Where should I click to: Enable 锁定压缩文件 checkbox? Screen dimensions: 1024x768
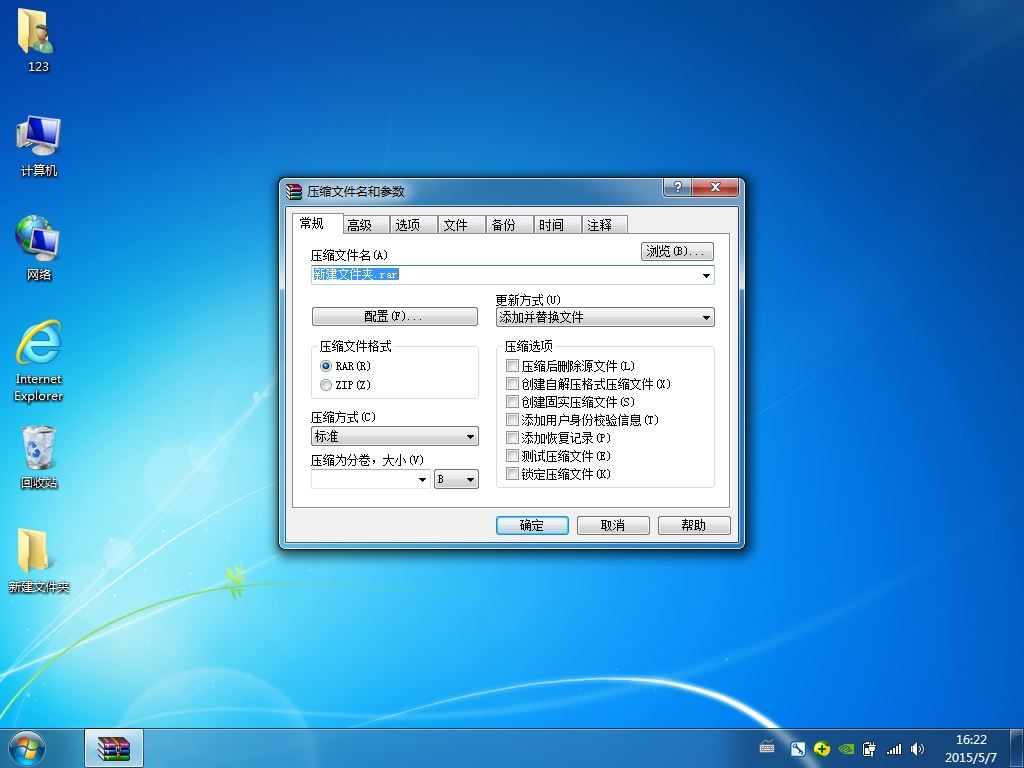513,473
